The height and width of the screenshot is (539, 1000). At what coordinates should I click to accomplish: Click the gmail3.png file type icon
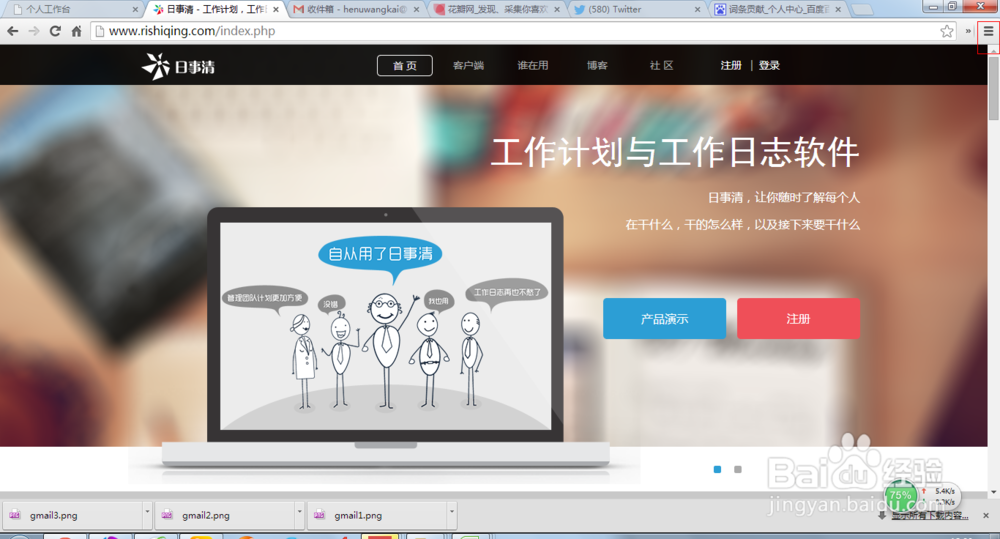[x=15, y=515]
